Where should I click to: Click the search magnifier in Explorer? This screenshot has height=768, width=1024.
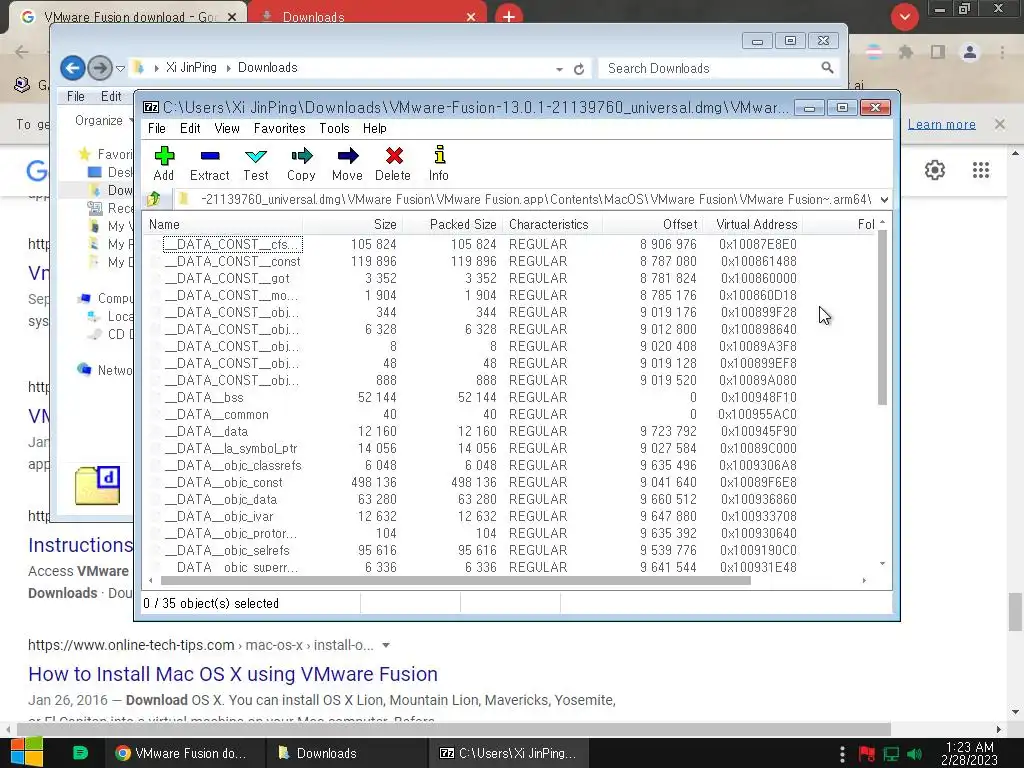coord(827,67)
